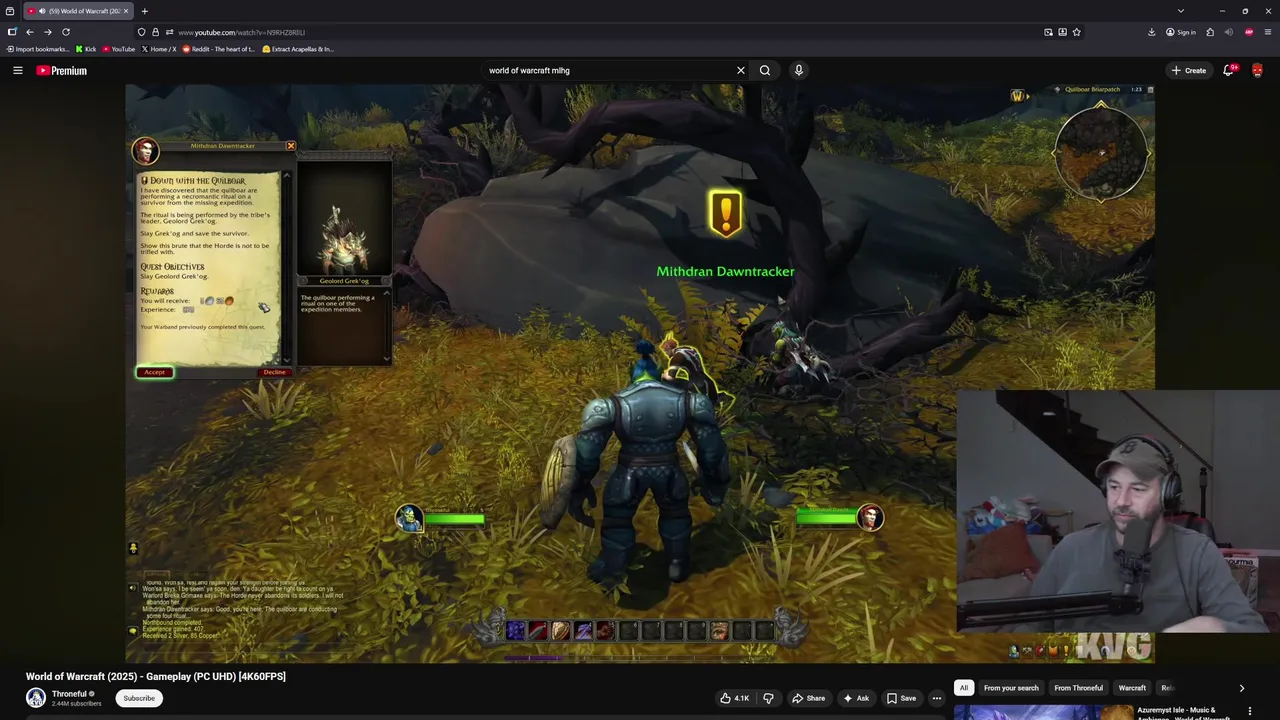
Task: Select the Warcraft chip
Action: point(1132,688)
